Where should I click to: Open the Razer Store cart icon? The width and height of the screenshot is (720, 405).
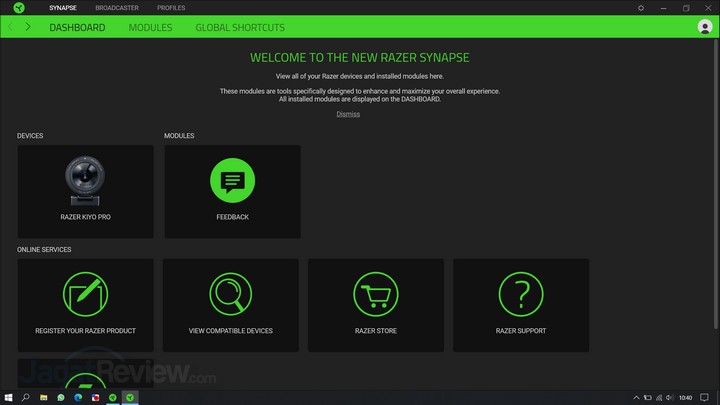376,294
